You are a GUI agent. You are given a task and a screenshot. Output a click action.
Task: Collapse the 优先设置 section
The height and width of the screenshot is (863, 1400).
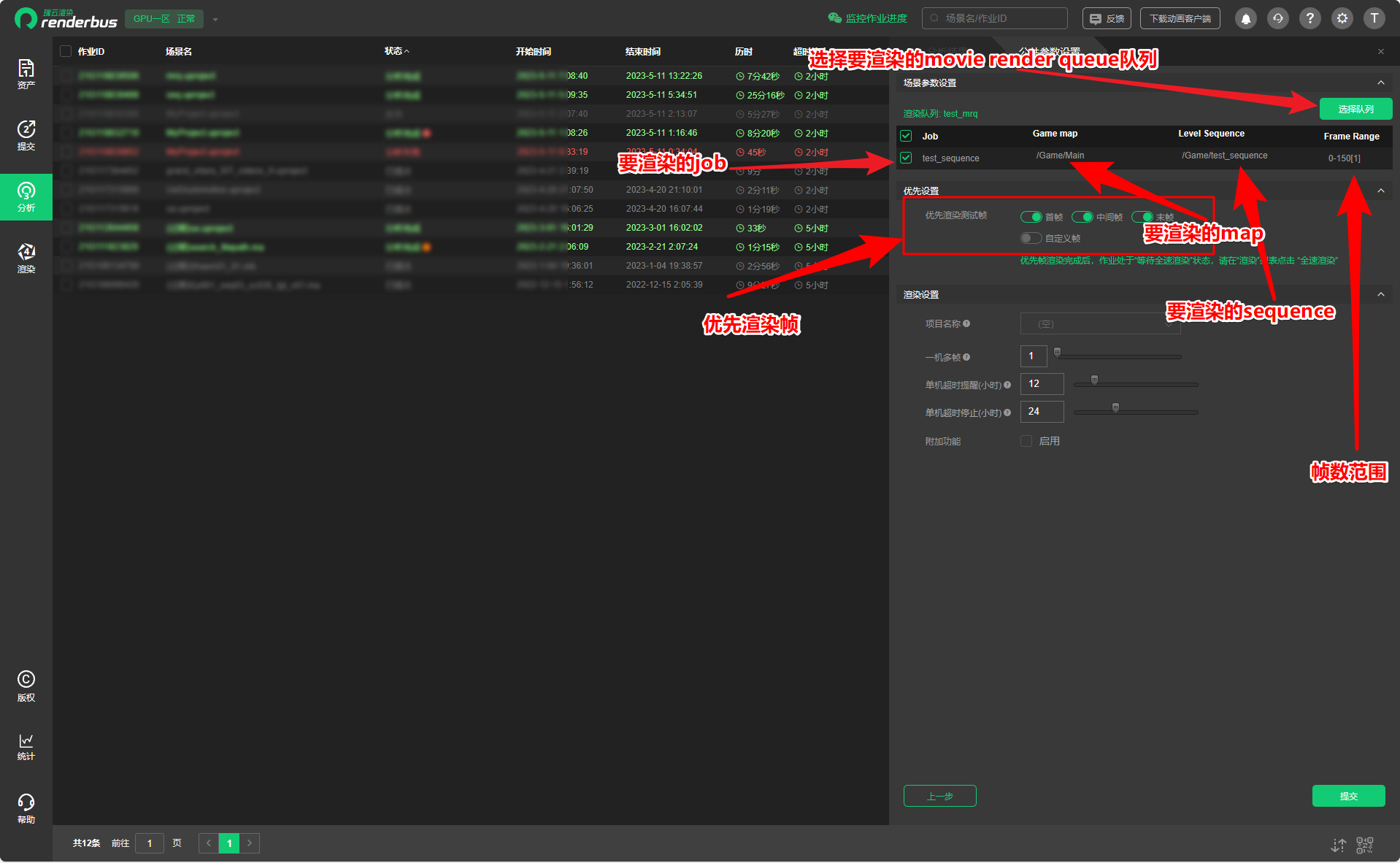coord(1381,191)
